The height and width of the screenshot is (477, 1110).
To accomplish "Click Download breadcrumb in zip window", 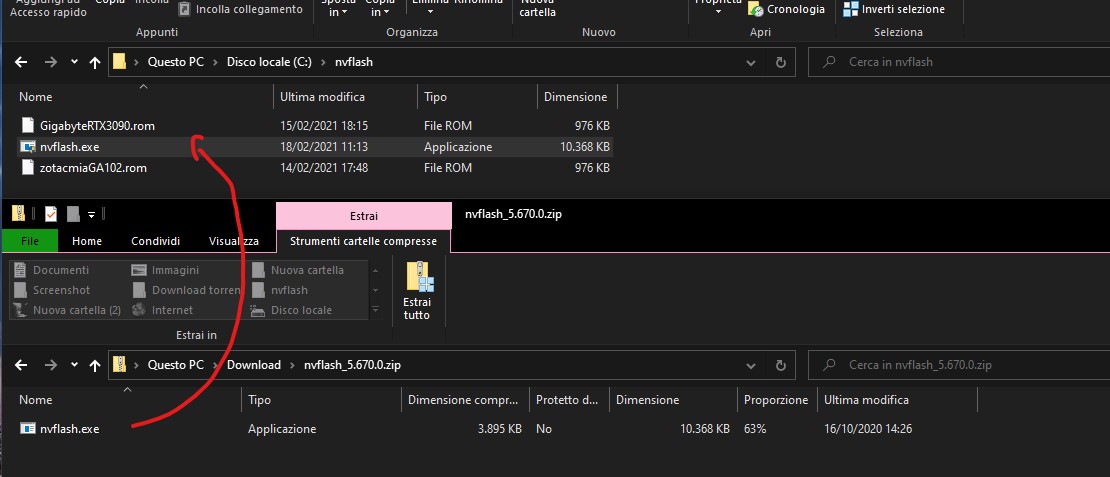I will pyautogui.click(x=253, y=366).
